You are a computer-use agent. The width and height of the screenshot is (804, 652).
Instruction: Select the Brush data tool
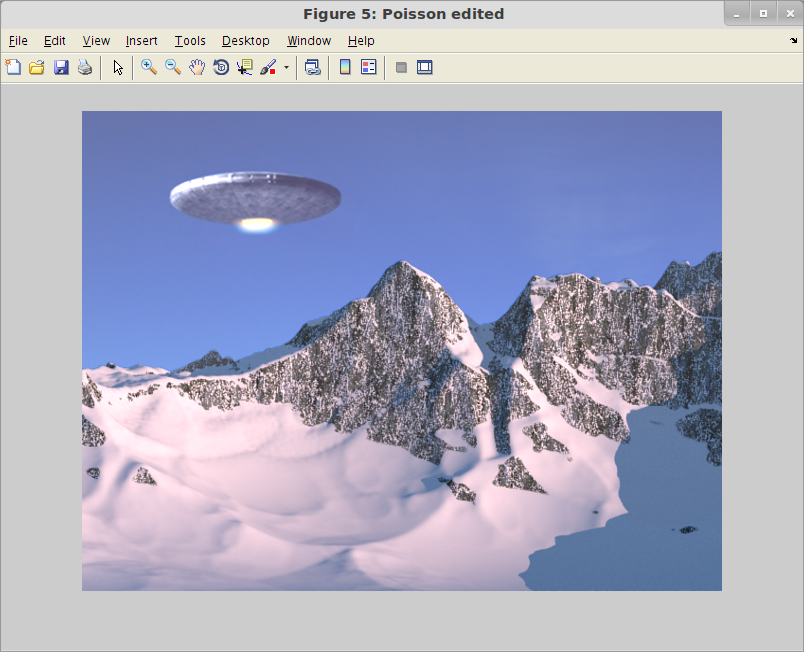tap(268, 67)
